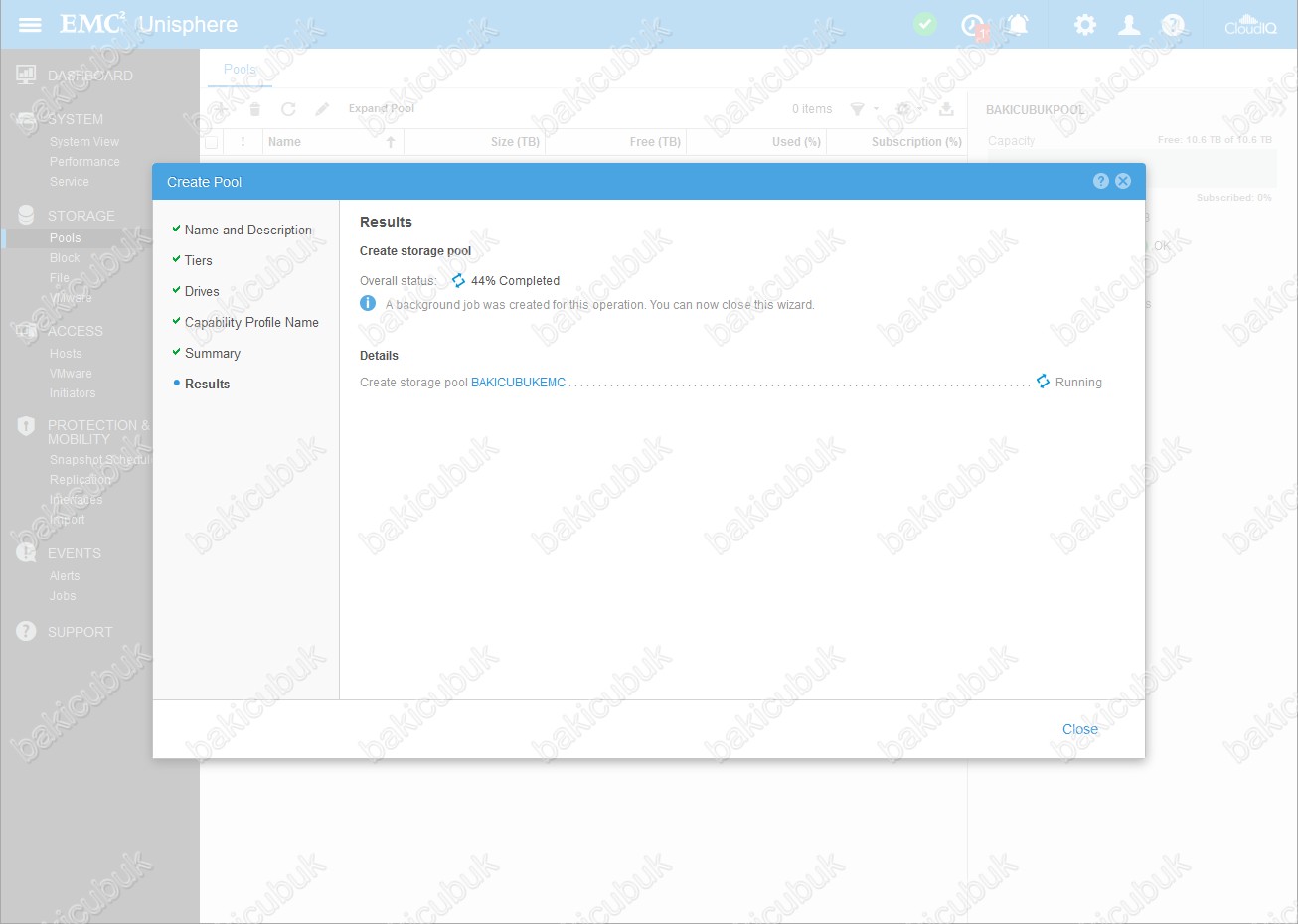Click the help icon in the Create Pool title bar
The image size is (1298, 924).
1101,181
